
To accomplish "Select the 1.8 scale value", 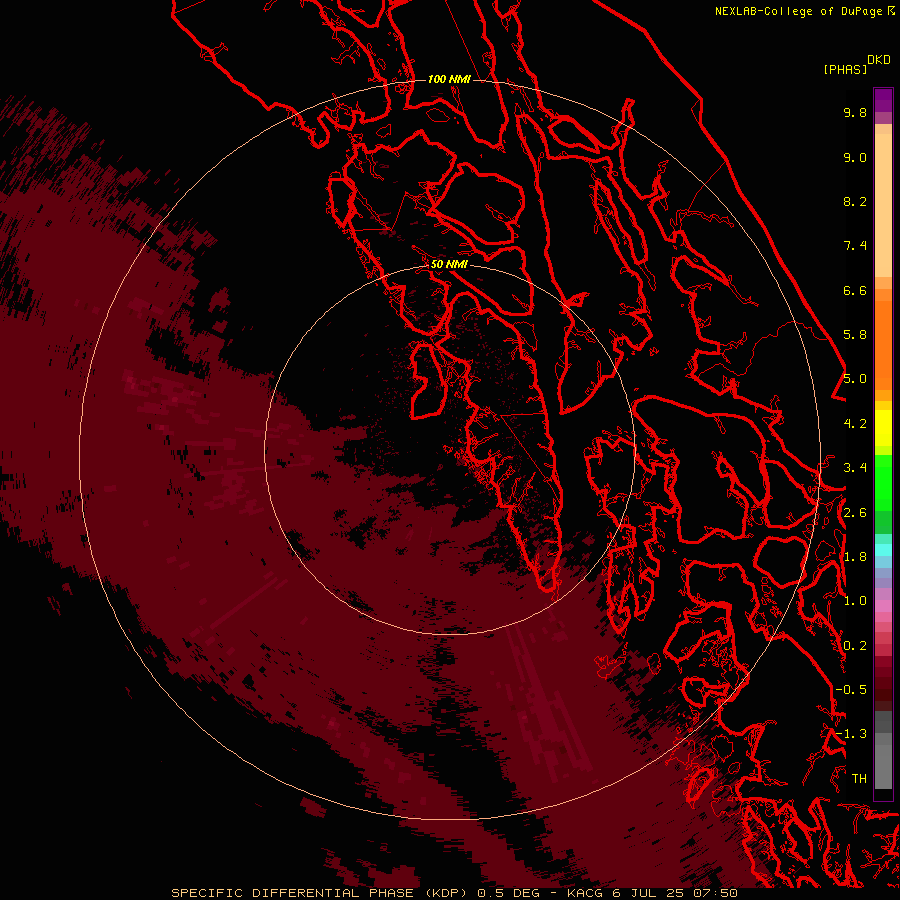I will coord(855,557).
